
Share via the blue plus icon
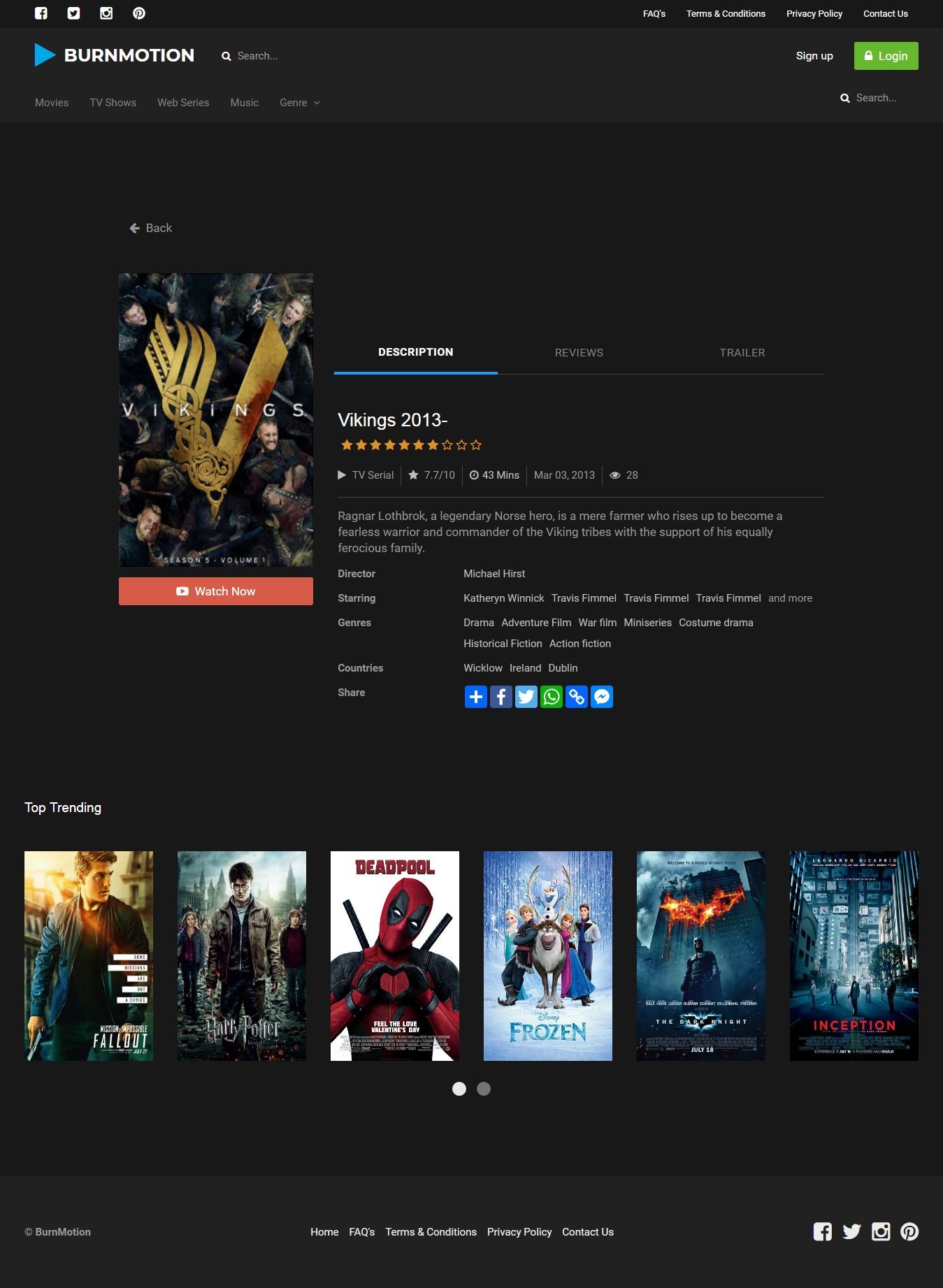coord(476,697)
